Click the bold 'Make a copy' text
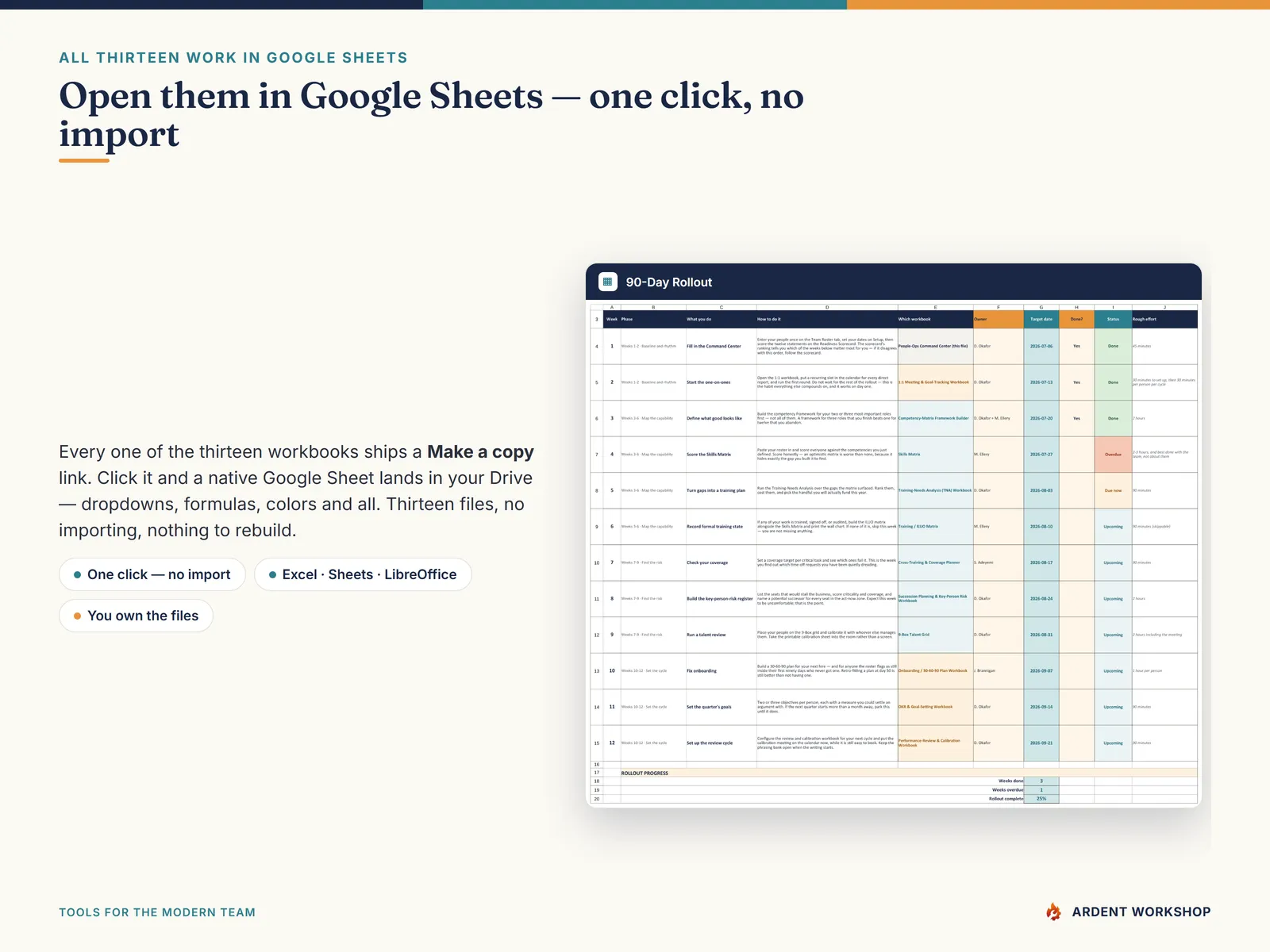 click(x=480, y=451)
